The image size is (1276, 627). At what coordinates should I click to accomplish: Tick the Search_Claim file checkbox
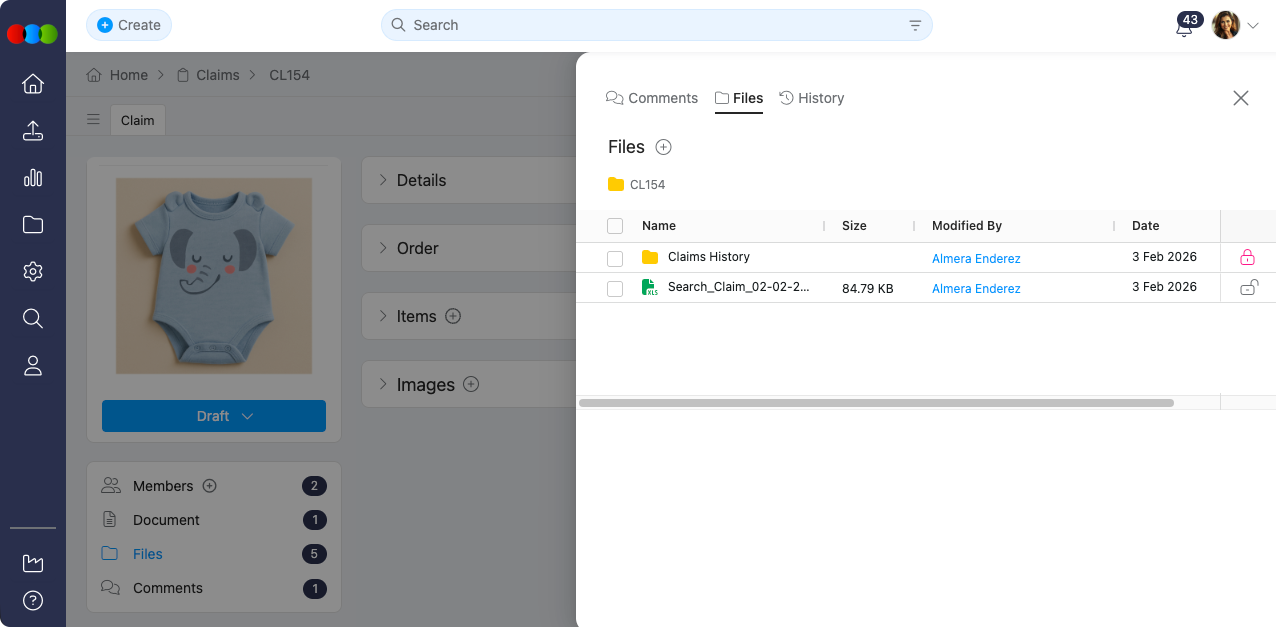pos(615,289)
